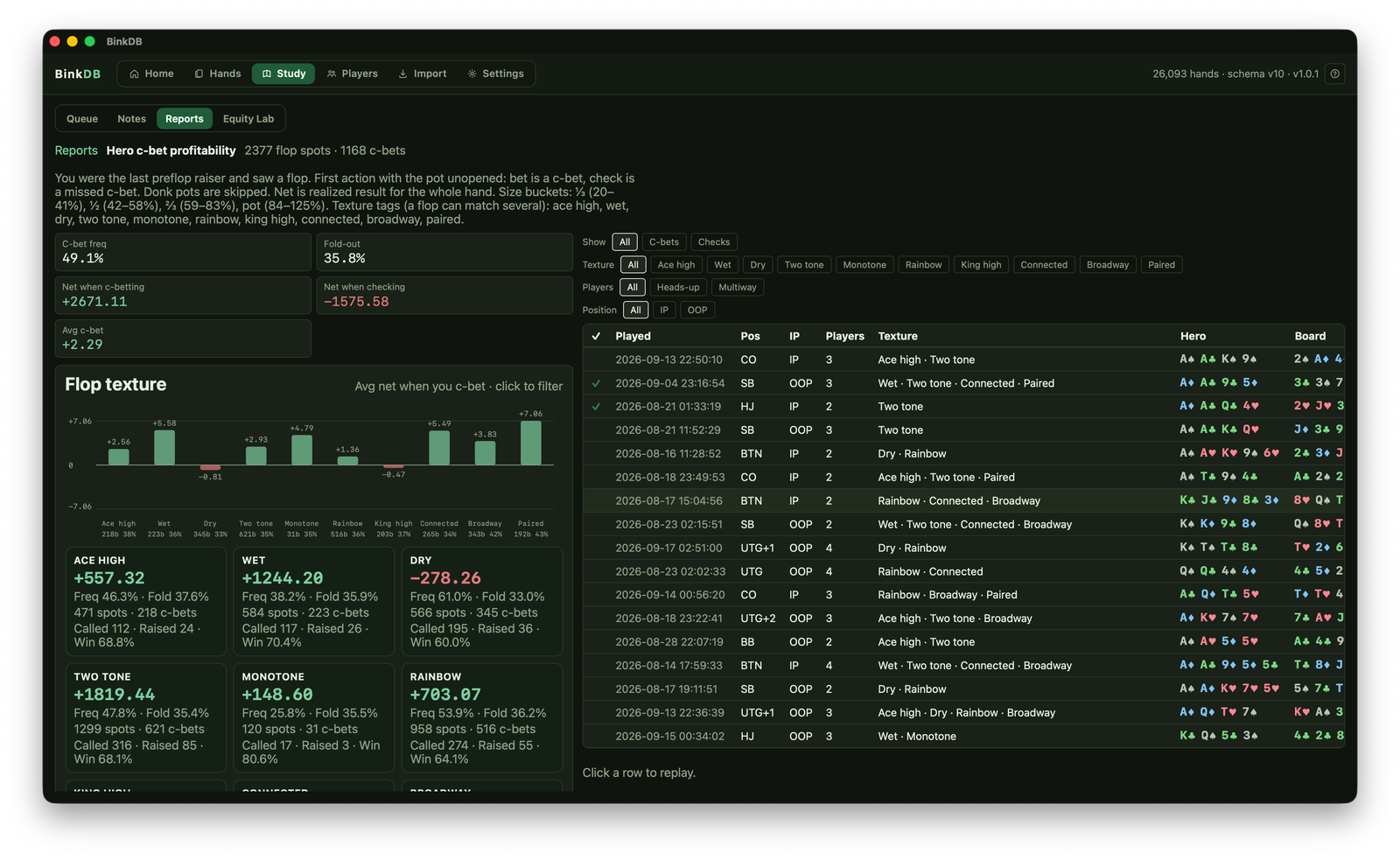Show only C-bets
Viewport: 1400px width, 860px height.
664,242
